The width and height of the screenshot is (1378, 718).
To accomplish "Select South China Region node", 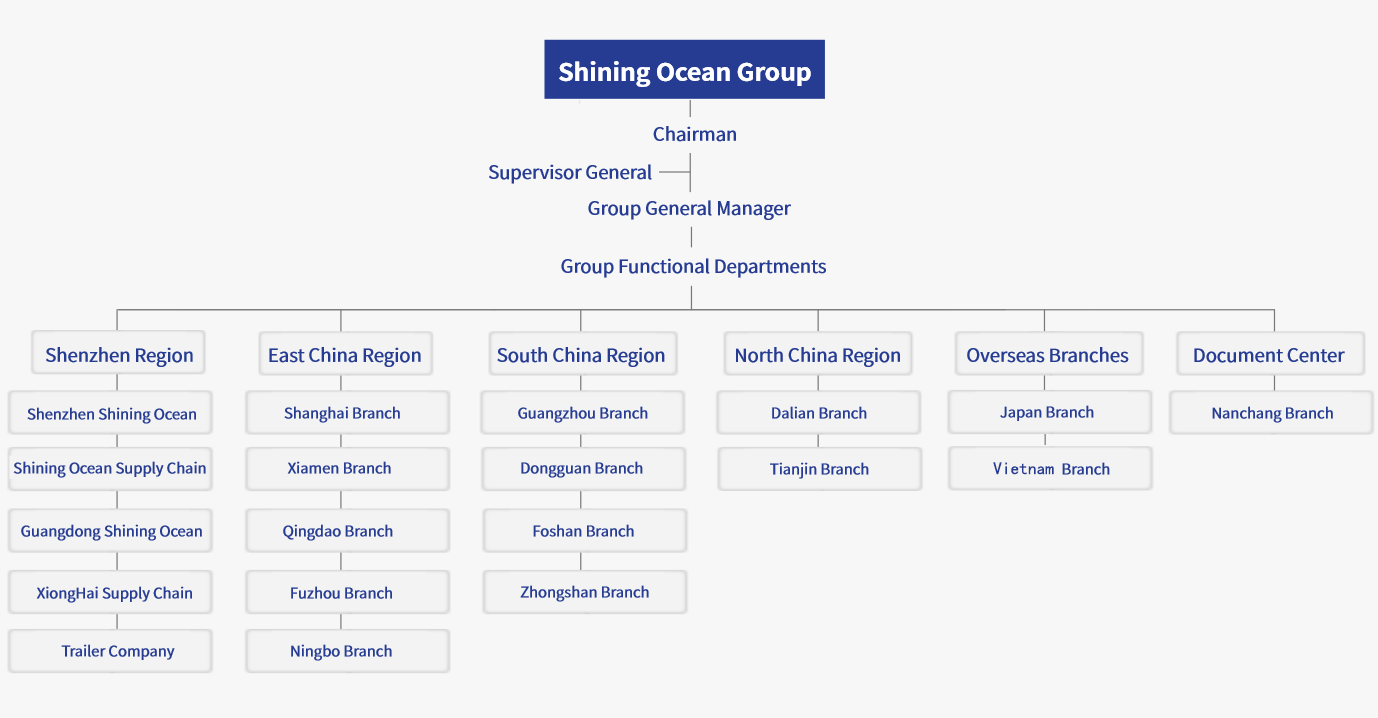I will pyautogui.click(x=581, y=355).
